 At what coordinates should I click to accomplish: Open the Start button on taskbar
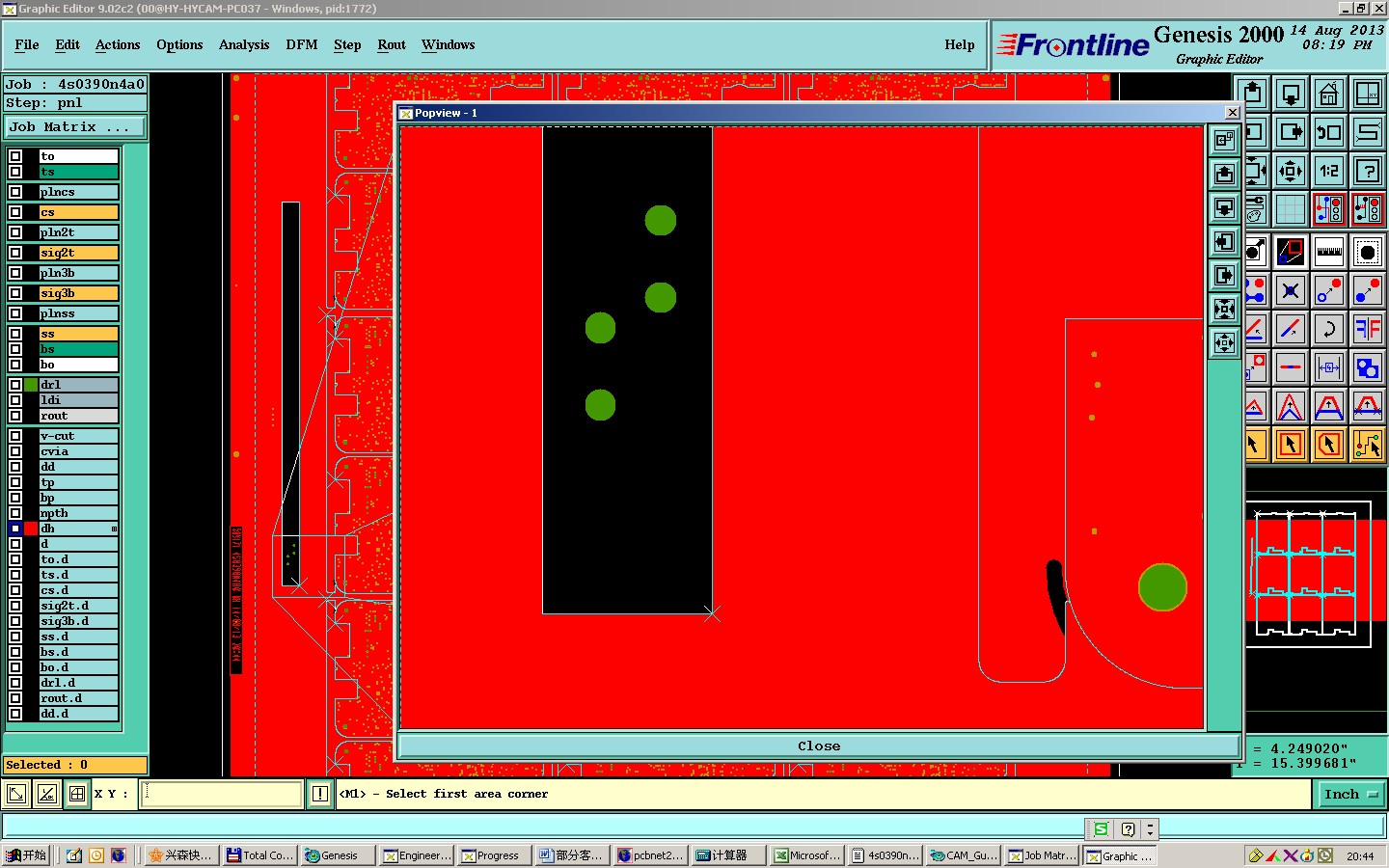point(26,855)
